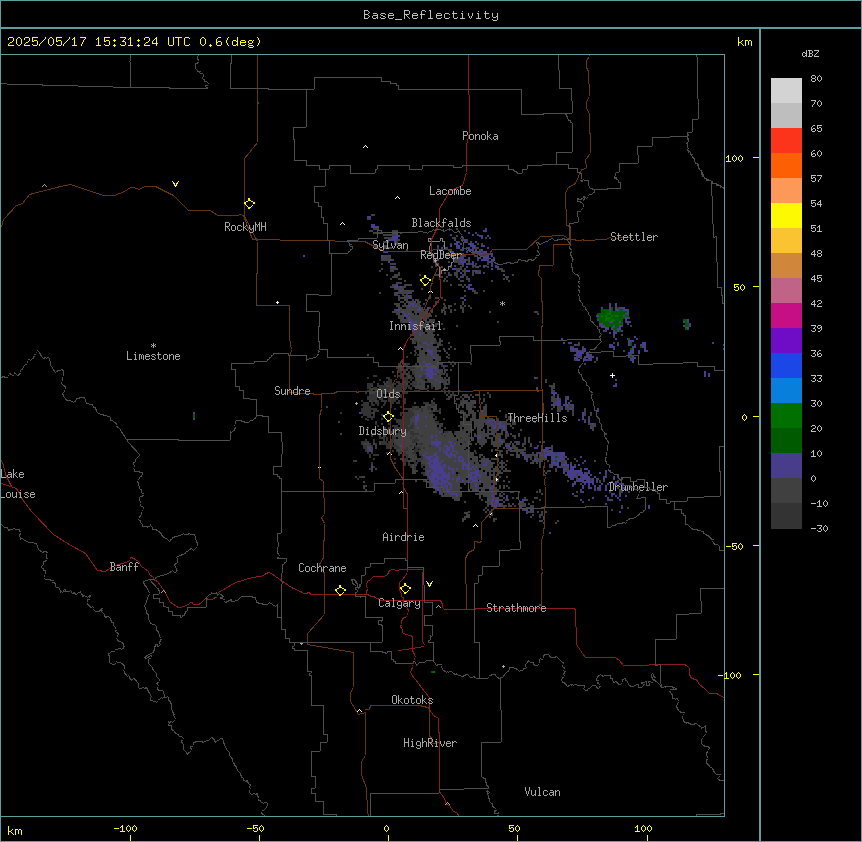Click the Lake Louise label
The width and height of the screenshot is (862, 842).
(18, 484)
